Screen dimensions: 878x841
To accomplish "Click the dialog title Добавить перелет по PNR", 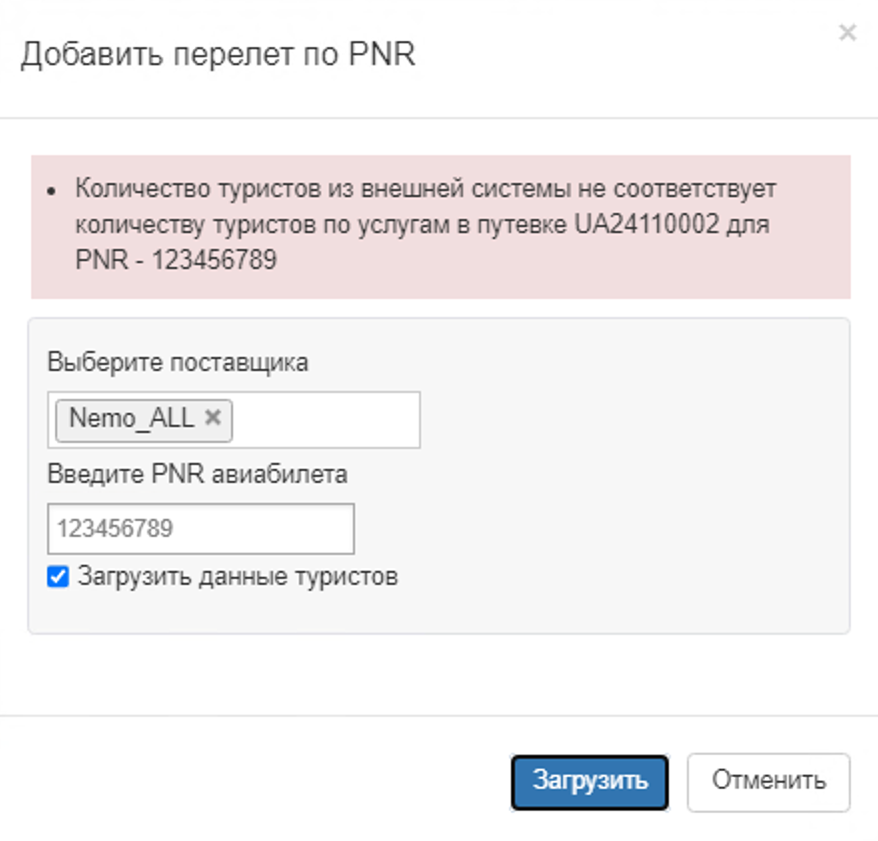I will point(218,55).
